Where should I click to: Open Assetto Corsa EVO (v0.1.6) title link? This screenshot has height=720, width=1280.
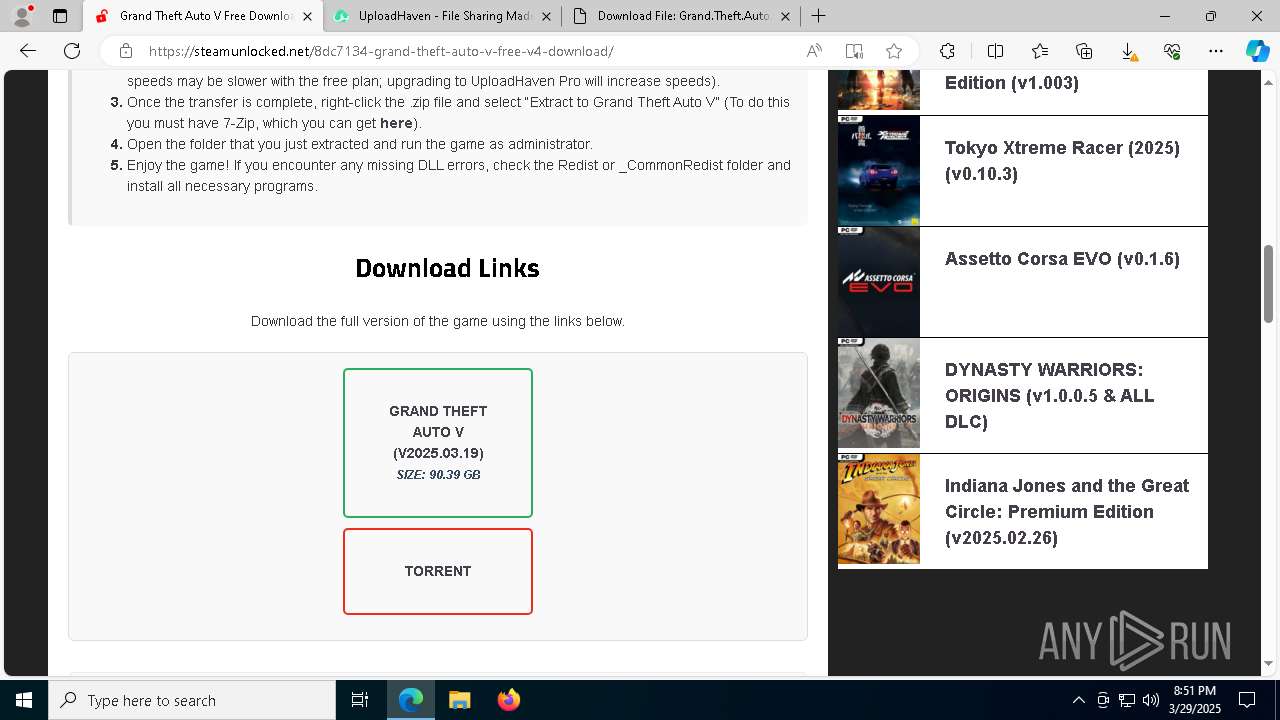click(x=1062, y=259)
